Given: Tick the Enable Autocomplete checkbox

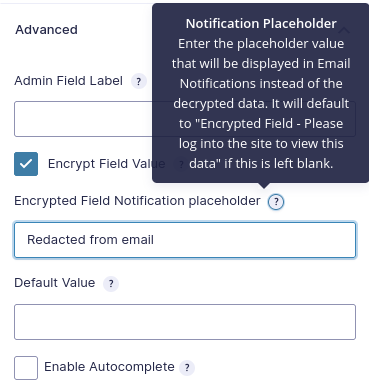Looking at the screenshot, I should coord(26,368).
